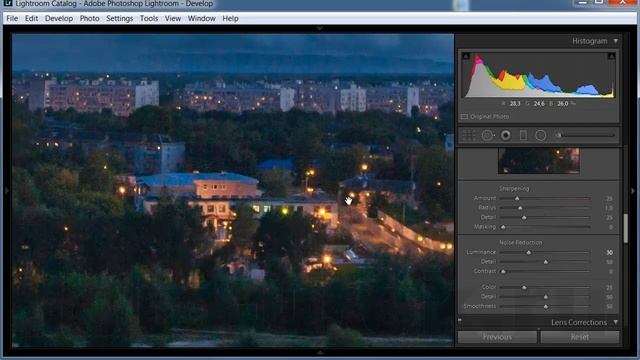Click the Color Smoothness slider
This screenshot has width=640, height=360.
click(x=544, y=306)
